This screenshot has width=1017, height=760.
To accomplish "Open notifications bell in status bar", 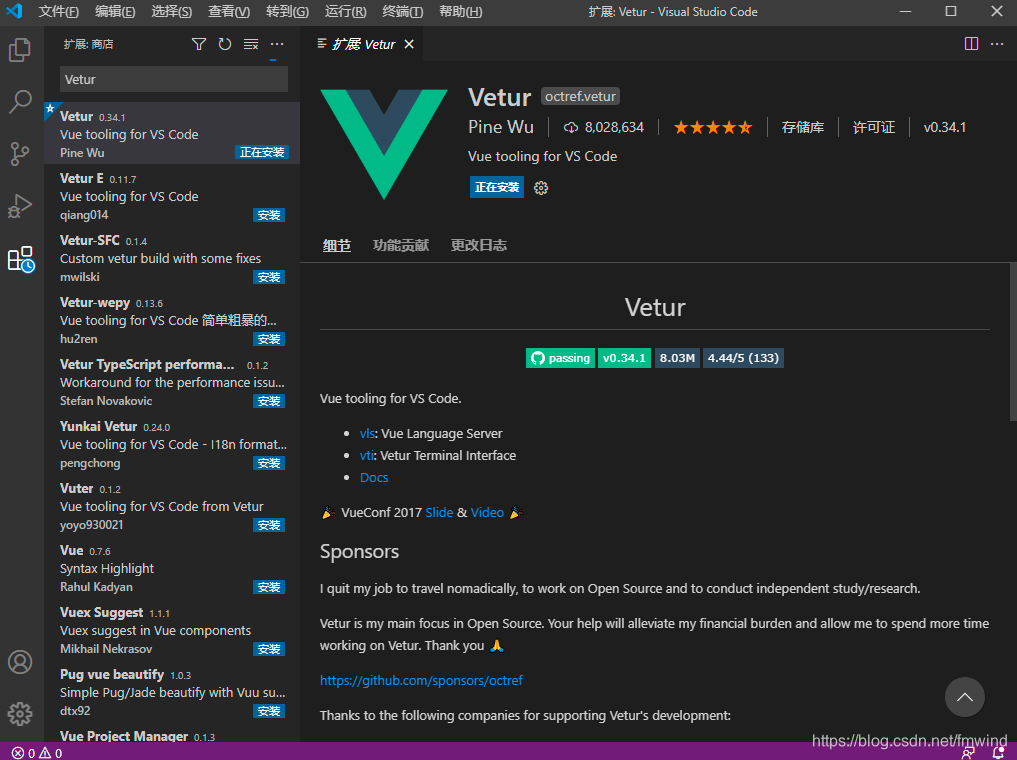I will pyautogui.click(x=999, y=753).
